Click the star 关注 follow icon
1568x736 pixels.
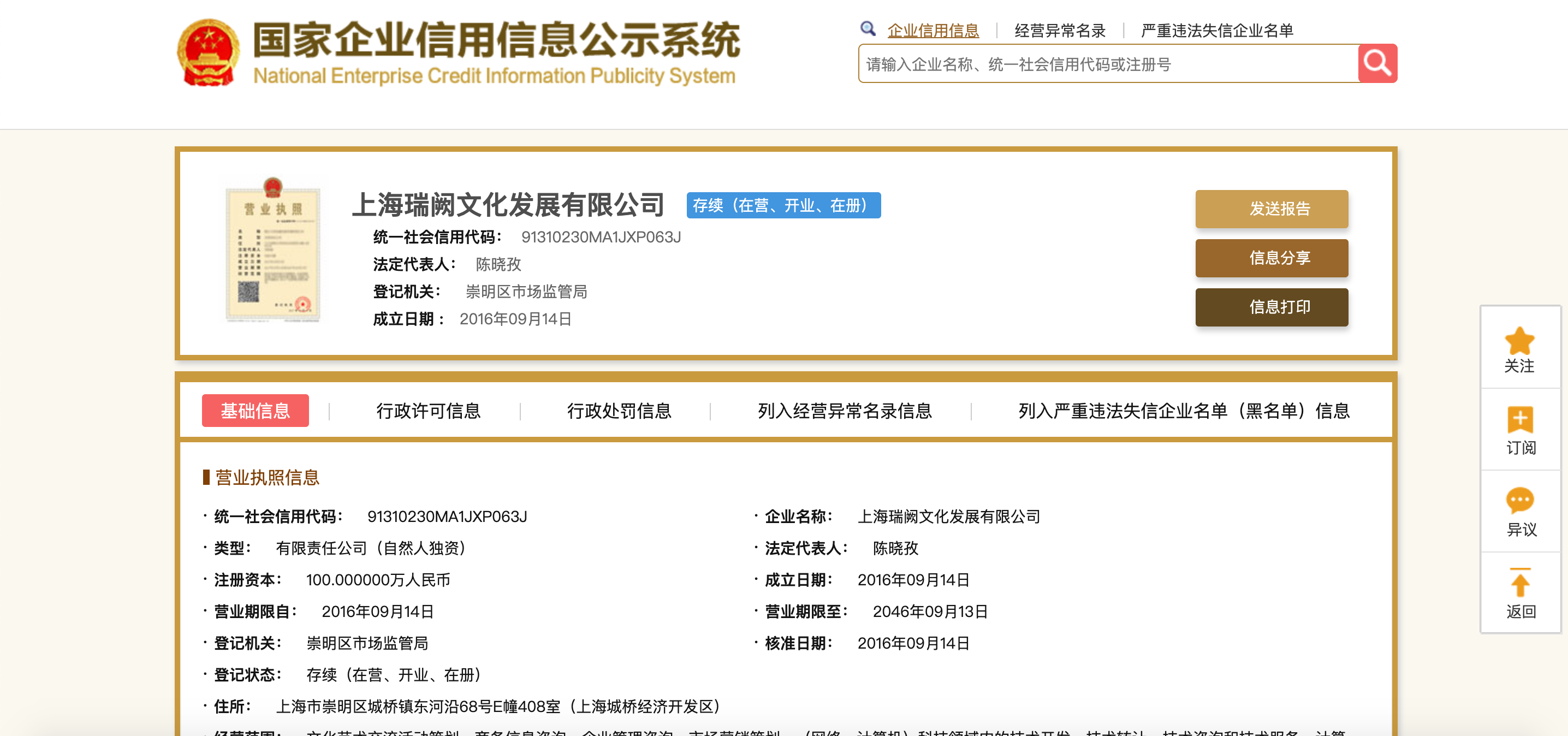coord(1519,341)
